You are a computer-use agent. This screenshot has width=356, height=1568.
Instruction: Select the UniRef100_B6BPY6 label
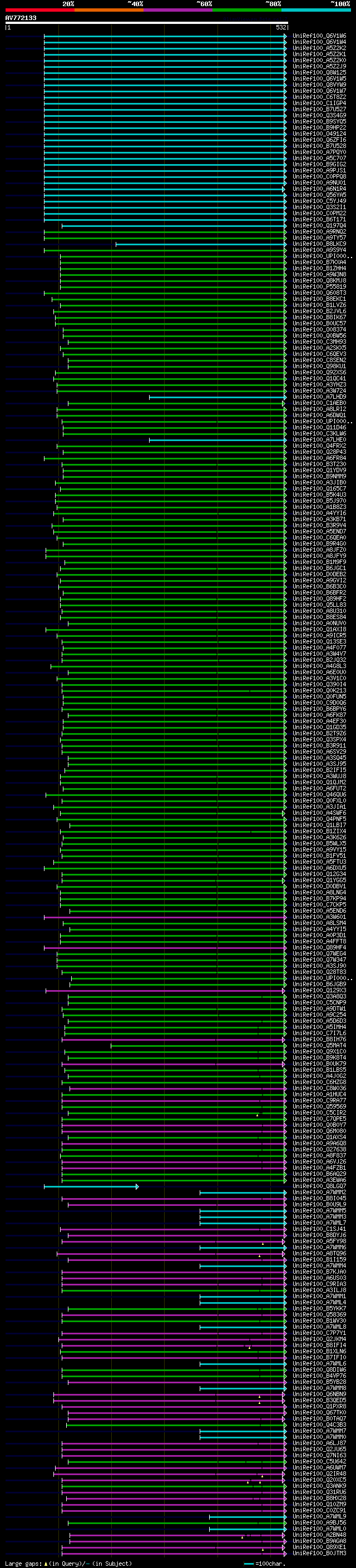pos(319,709)
